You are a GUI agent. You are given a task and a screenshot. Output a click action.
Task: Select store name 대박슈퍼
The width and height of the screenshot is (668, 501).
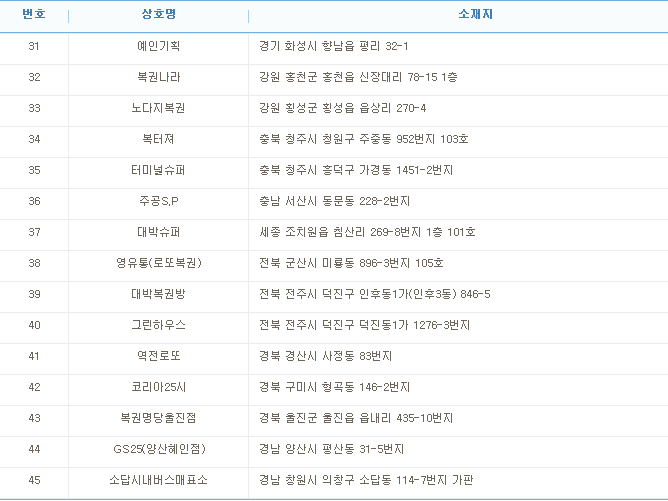(158, 232)
